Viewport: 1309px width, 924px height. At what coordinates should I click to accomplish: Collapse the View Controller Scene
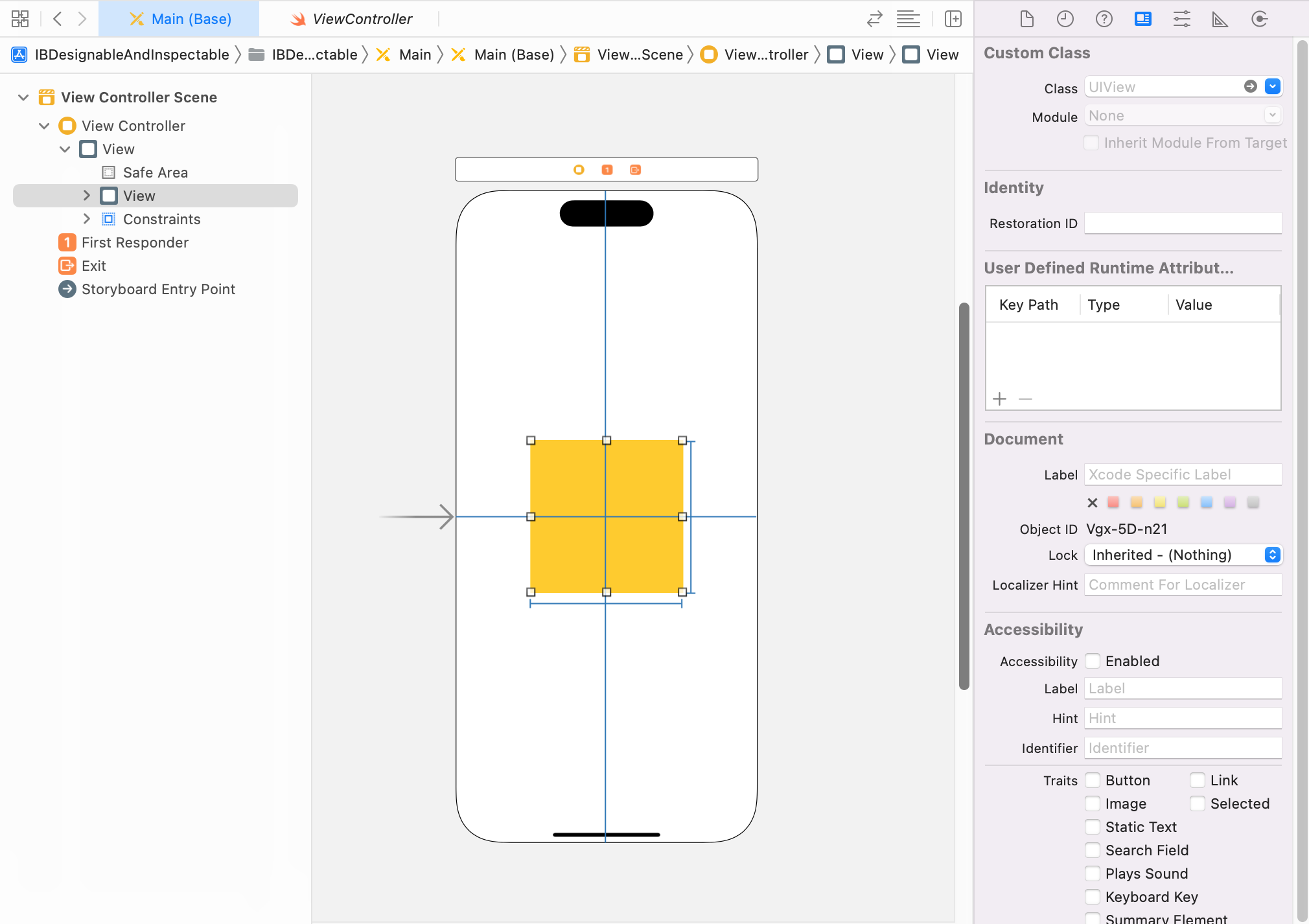23,97
